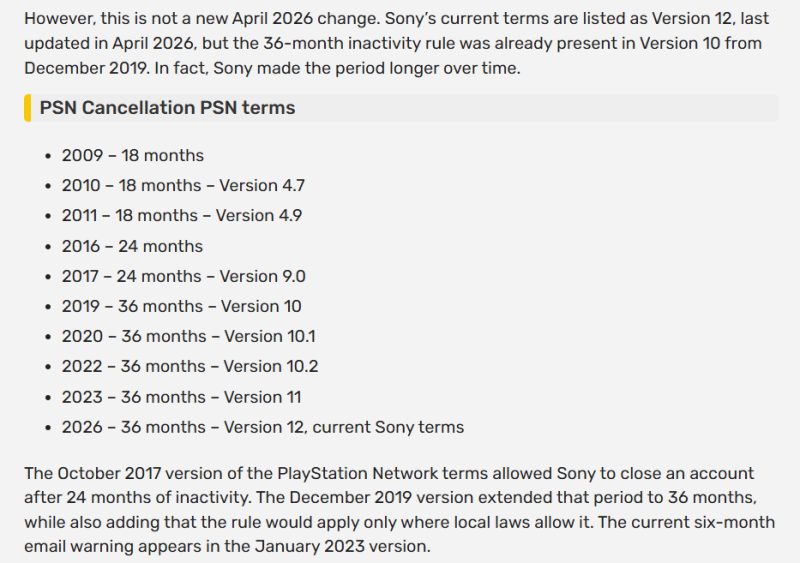Click the 2017 Version 9.0 list item

click(184, 276)
